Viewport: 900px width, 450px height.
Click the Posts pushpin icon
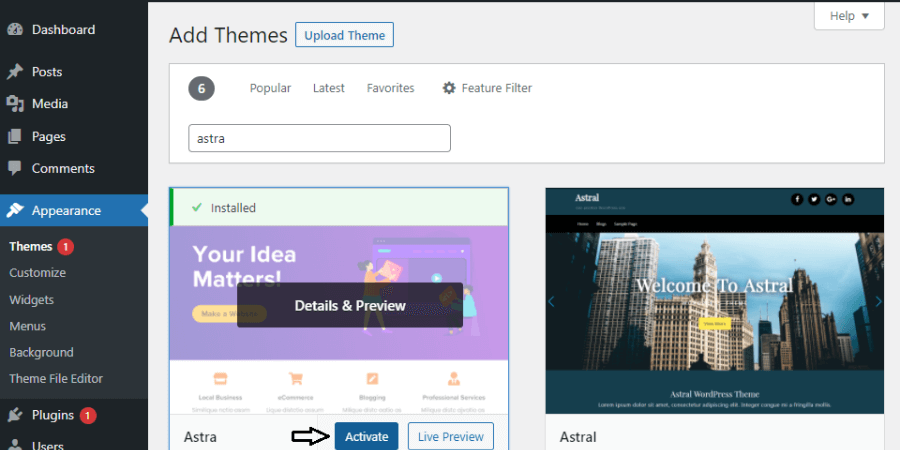[x=15, y=72]
